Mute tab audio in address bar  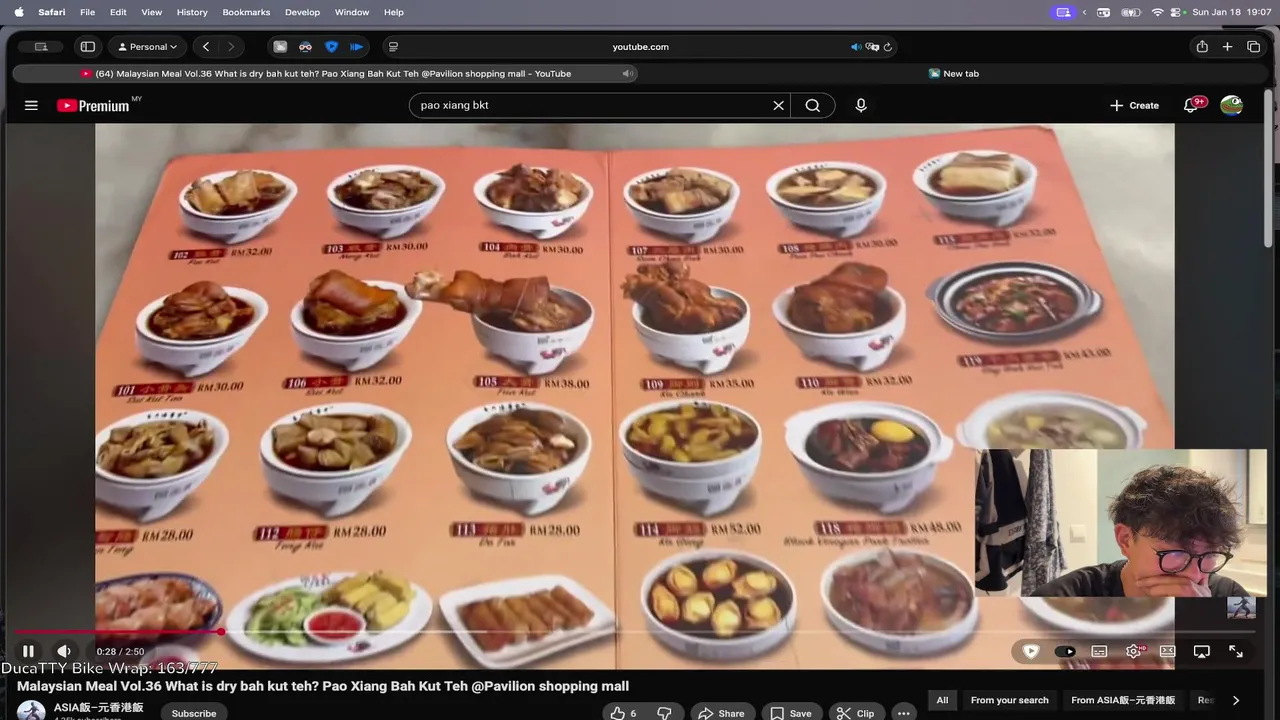(856, 47)
